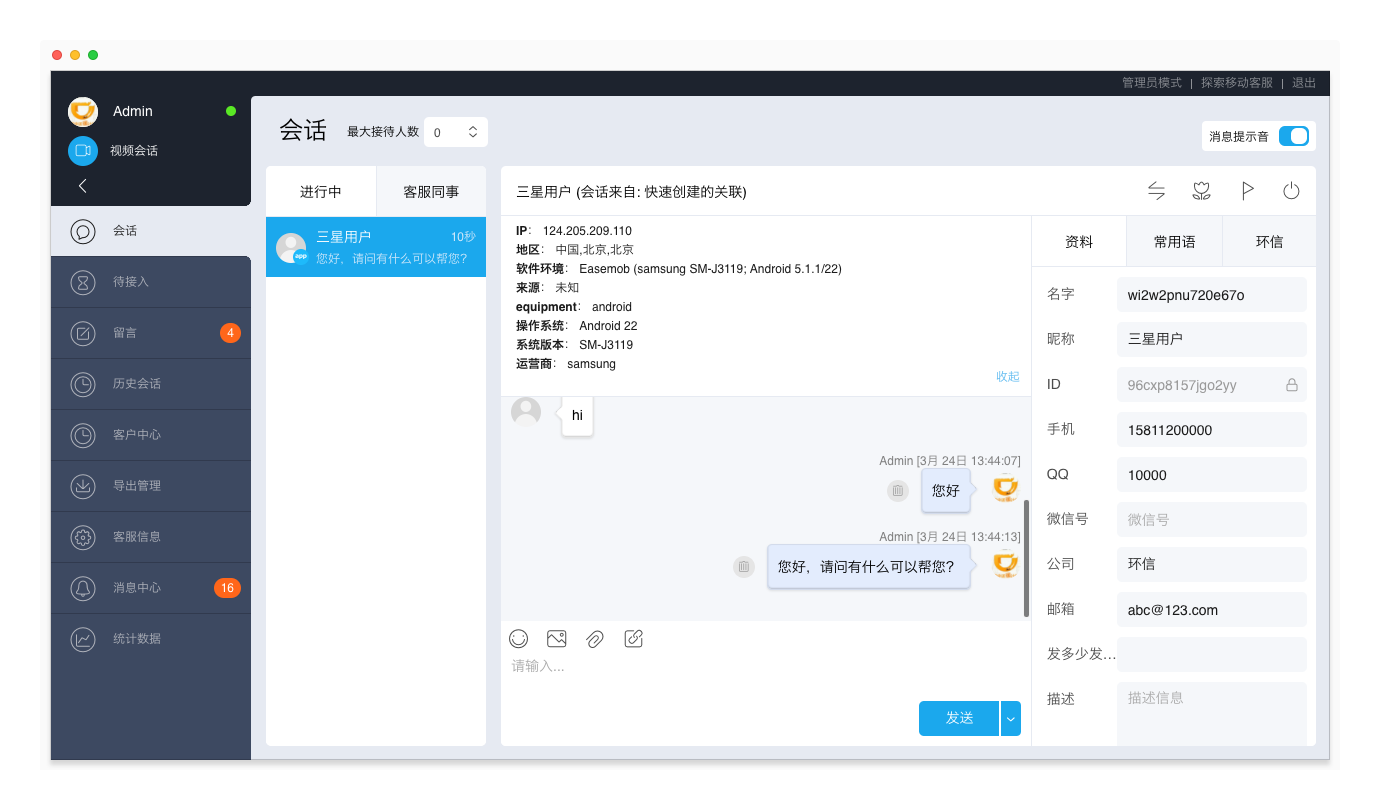Click the 公司 field 环信
The height and width of the screenshot is (810, 1380).
pos(1211,564)
